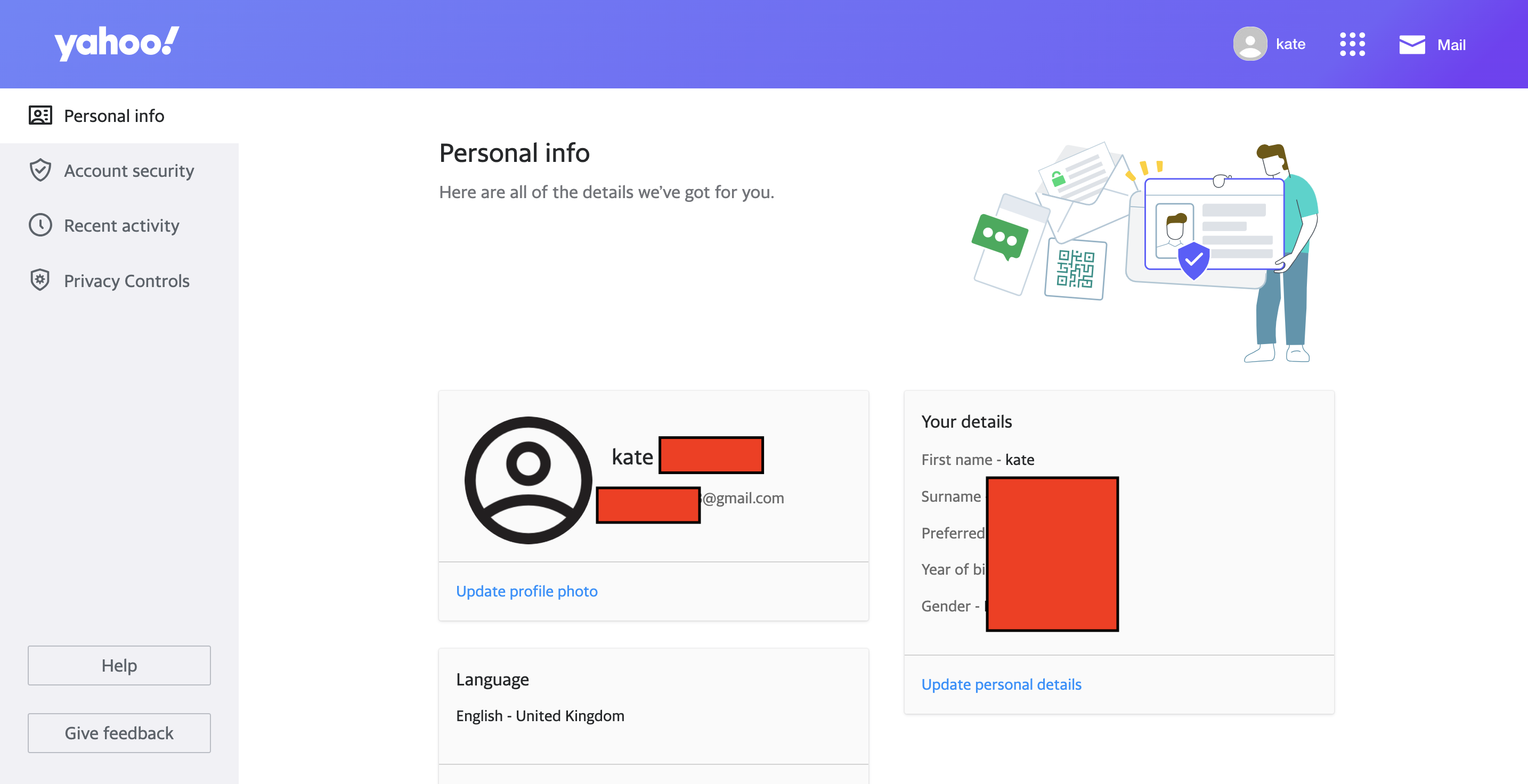This screenshot has height=784, width=1528.
Task: Click the Privacy Controls shield icon
Action: 40,281
